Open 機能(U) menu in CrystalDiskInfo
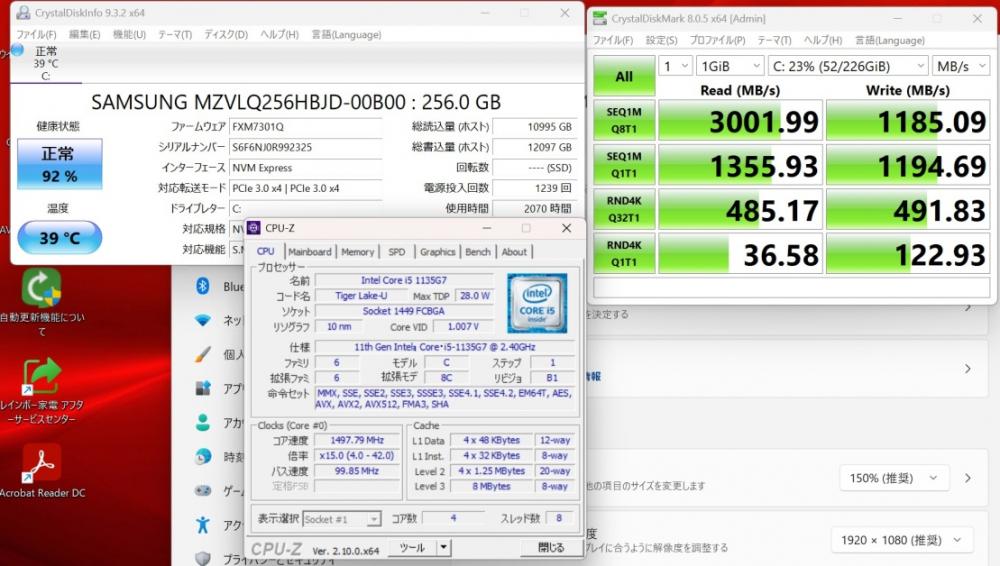 point(129,34)
